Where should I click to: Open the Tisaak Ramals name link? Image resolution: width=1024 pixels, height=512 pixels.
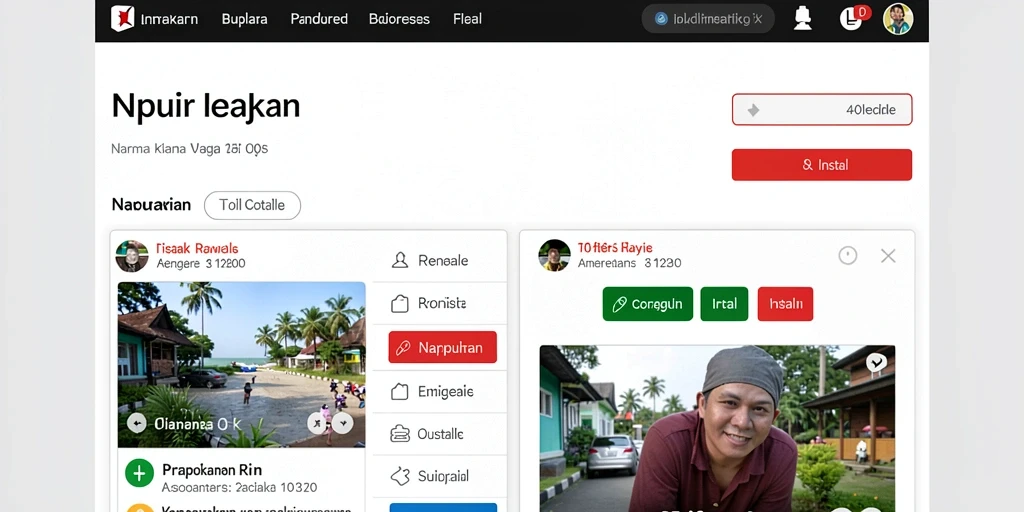click(197, 248)
